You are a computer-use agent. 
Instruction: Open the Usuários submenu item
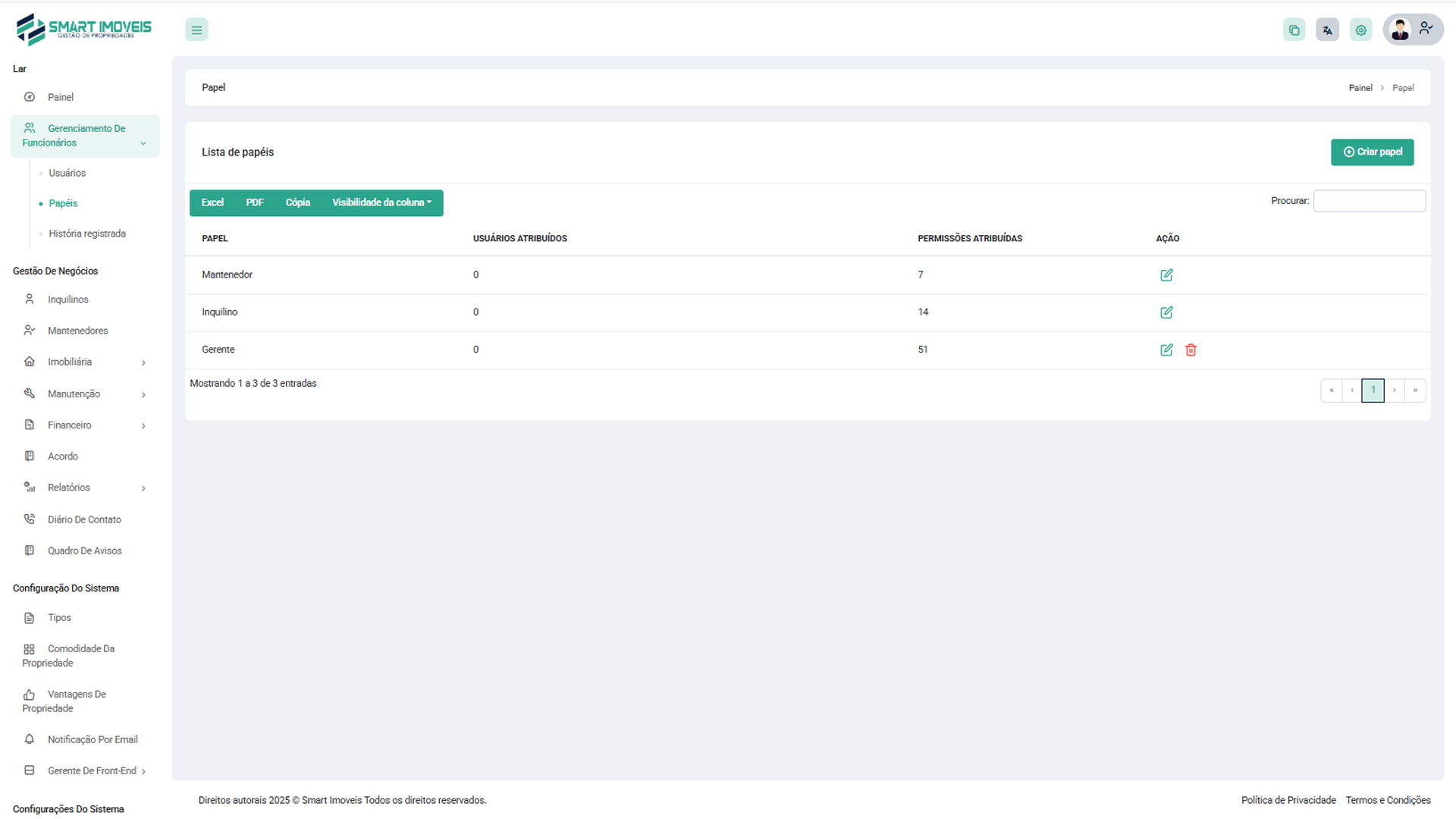[x=67, y=173]
